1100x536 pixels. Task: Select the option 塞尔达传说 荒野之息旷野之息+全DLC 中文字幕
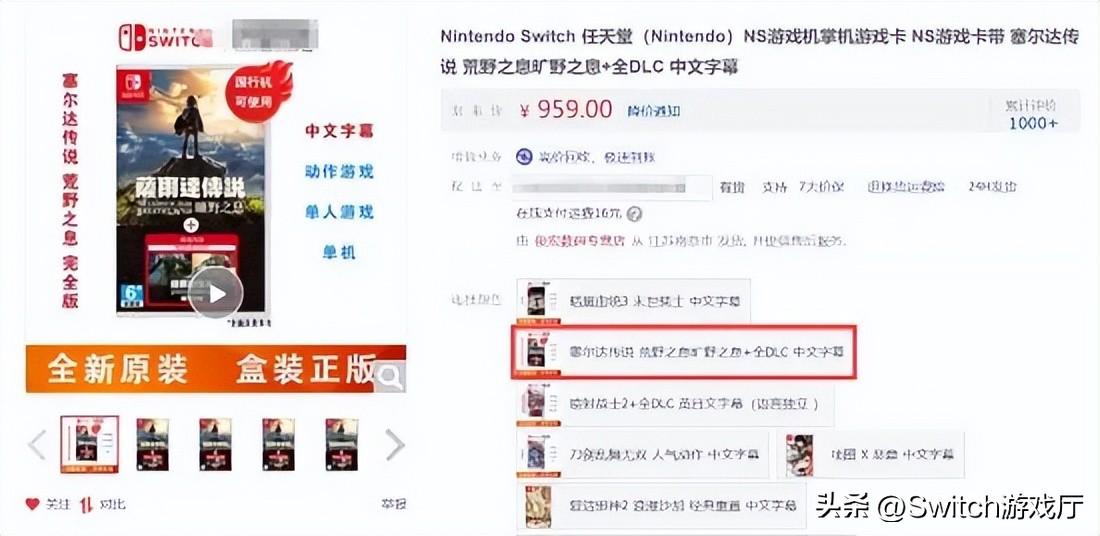684,351
